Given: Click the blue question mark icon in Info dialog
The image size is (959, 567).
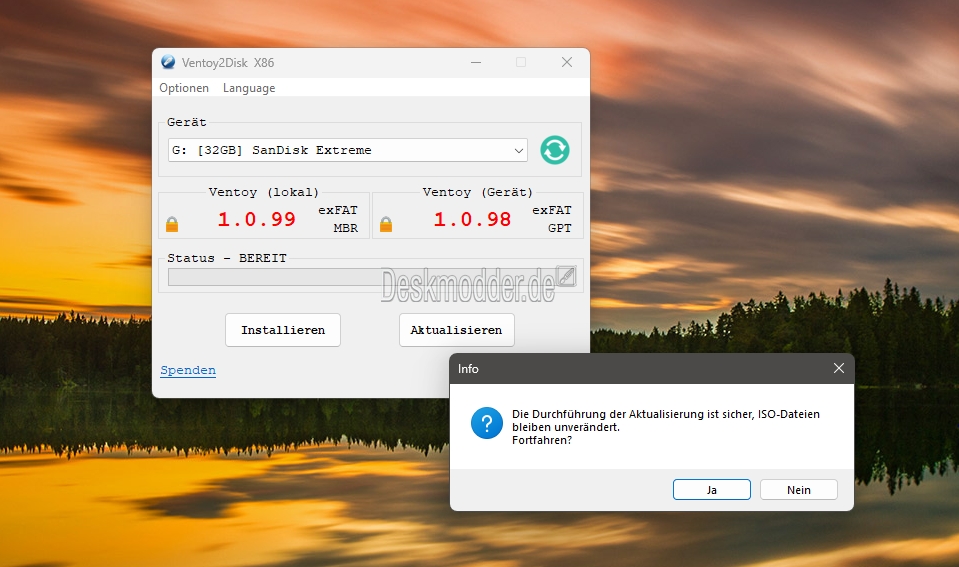Looking at the screenshot, I should (487, 423).
